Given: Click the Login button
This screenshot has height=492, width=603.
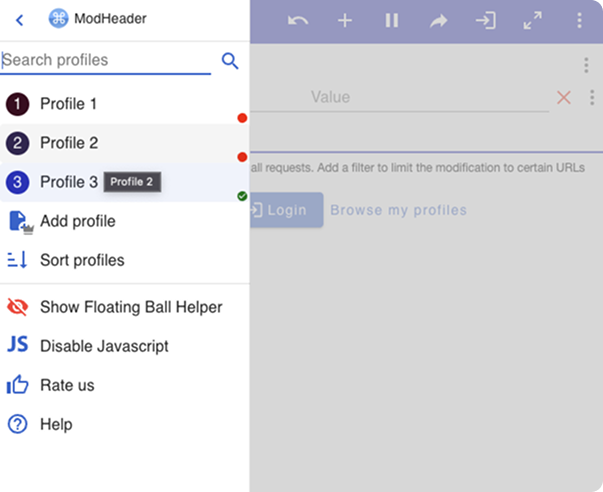Looking at the screenshot, I should [287, 210].
